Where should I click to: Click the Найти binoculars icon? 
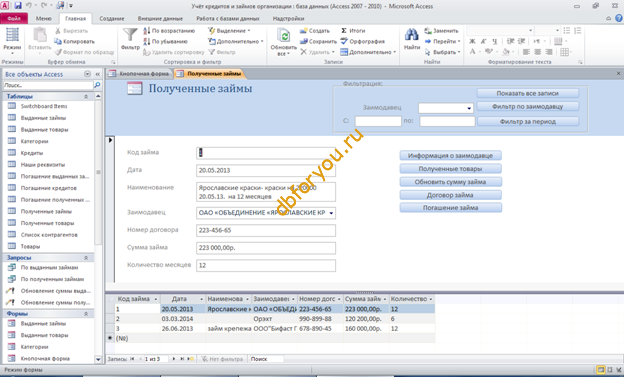pos(411,35)
